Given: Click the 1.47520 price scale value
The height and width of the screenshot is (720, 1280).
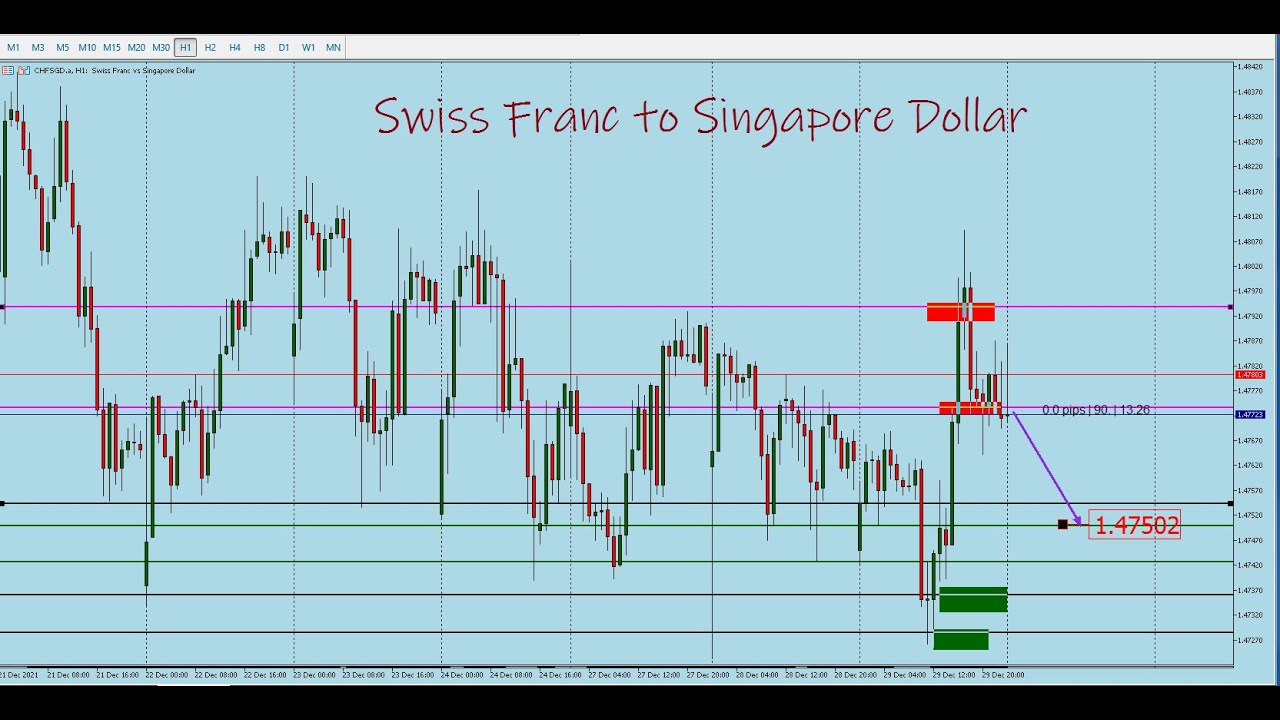Looking at the screenshot, I should 1250,515.
